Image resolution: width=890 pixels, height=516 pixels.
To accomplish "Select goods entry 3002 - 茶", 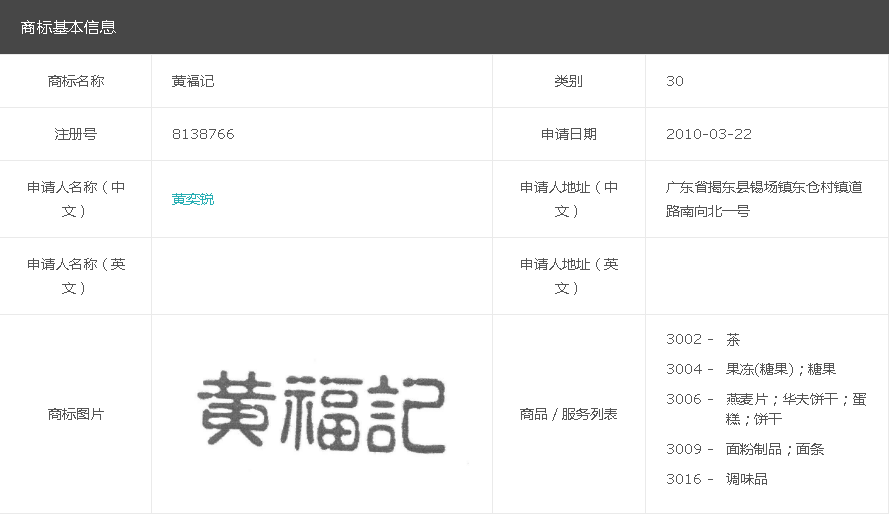I will click(703, 339).
